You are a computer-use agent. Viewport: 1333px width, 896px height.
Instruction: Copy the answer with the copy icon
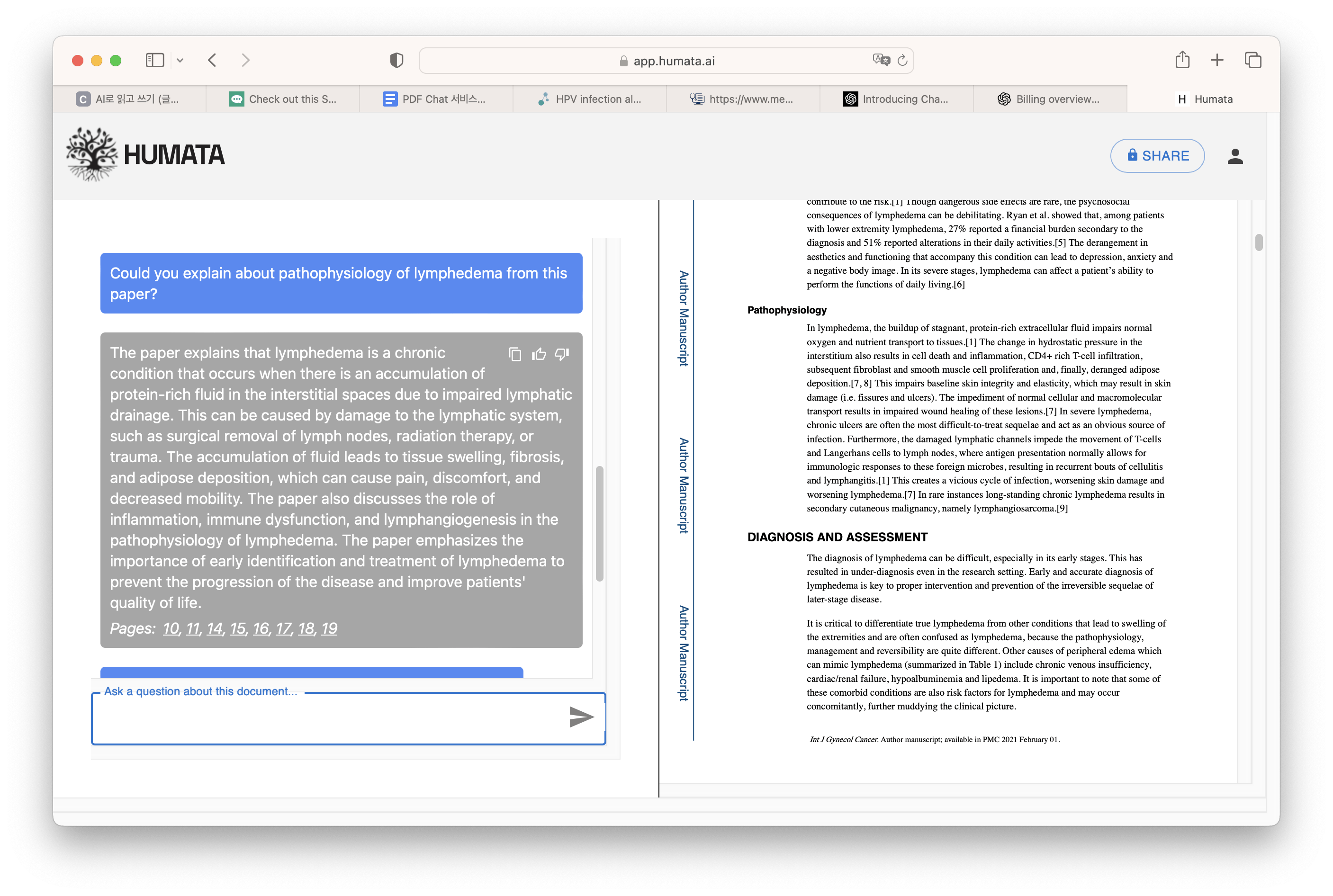514,354
